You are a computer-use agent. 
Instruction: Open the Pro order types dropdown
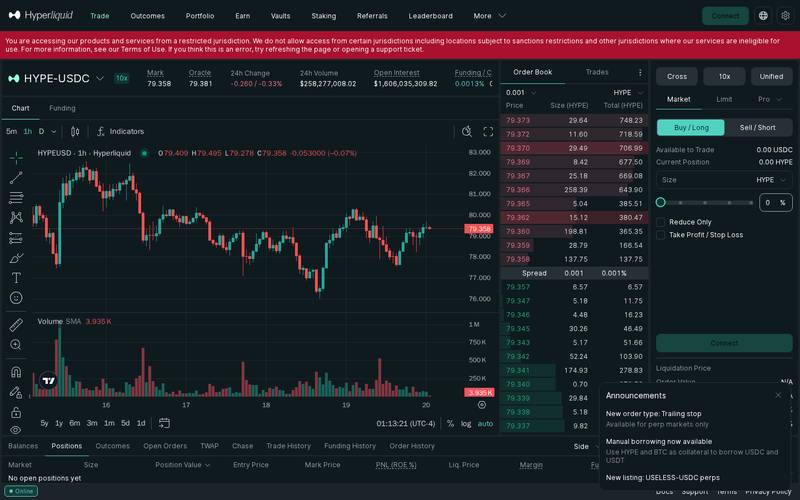(x=769, y=99)
